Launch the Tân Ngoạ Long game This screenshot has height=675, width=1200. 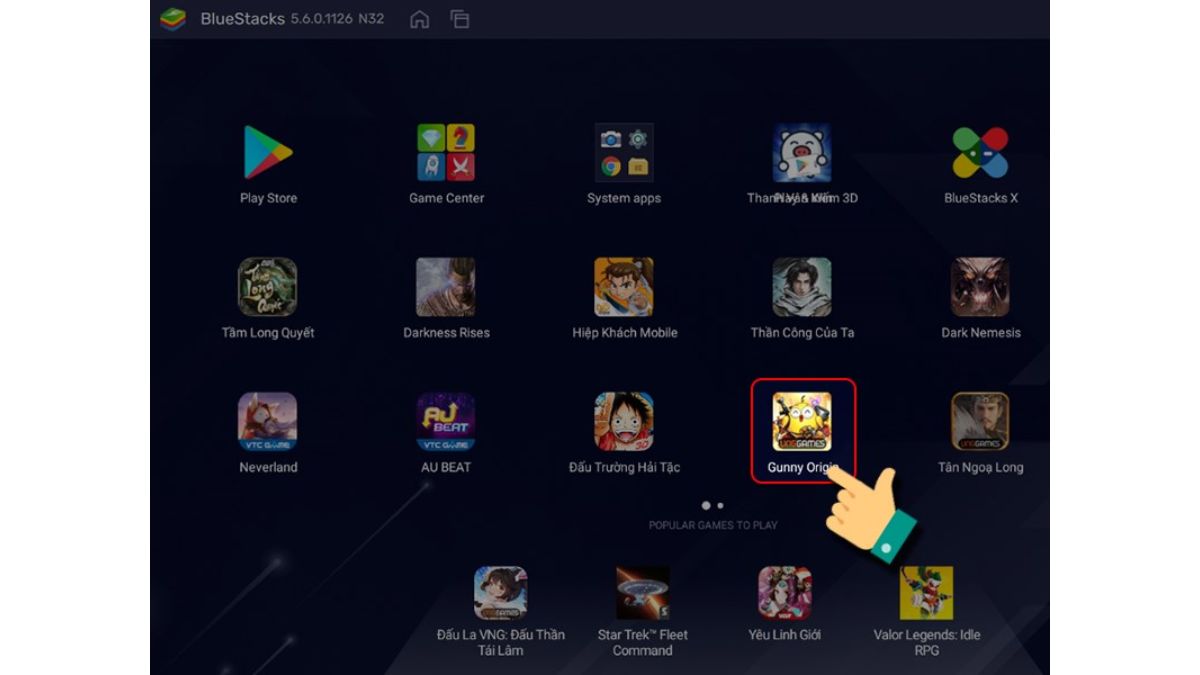tap(981, 422)
